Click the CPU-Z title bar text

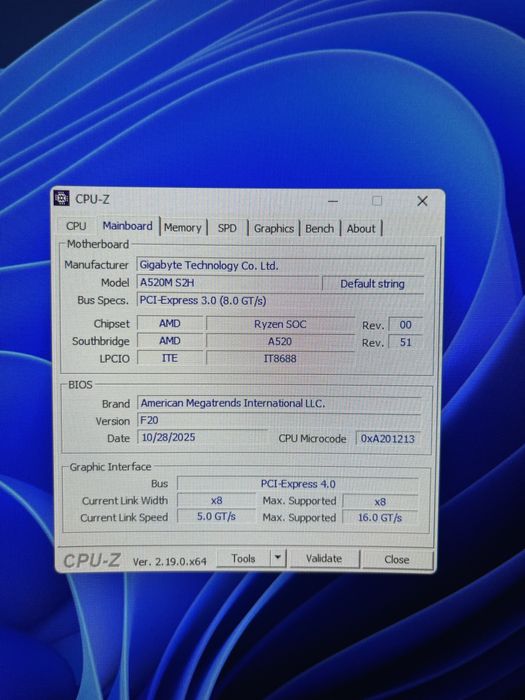[92, 199]
